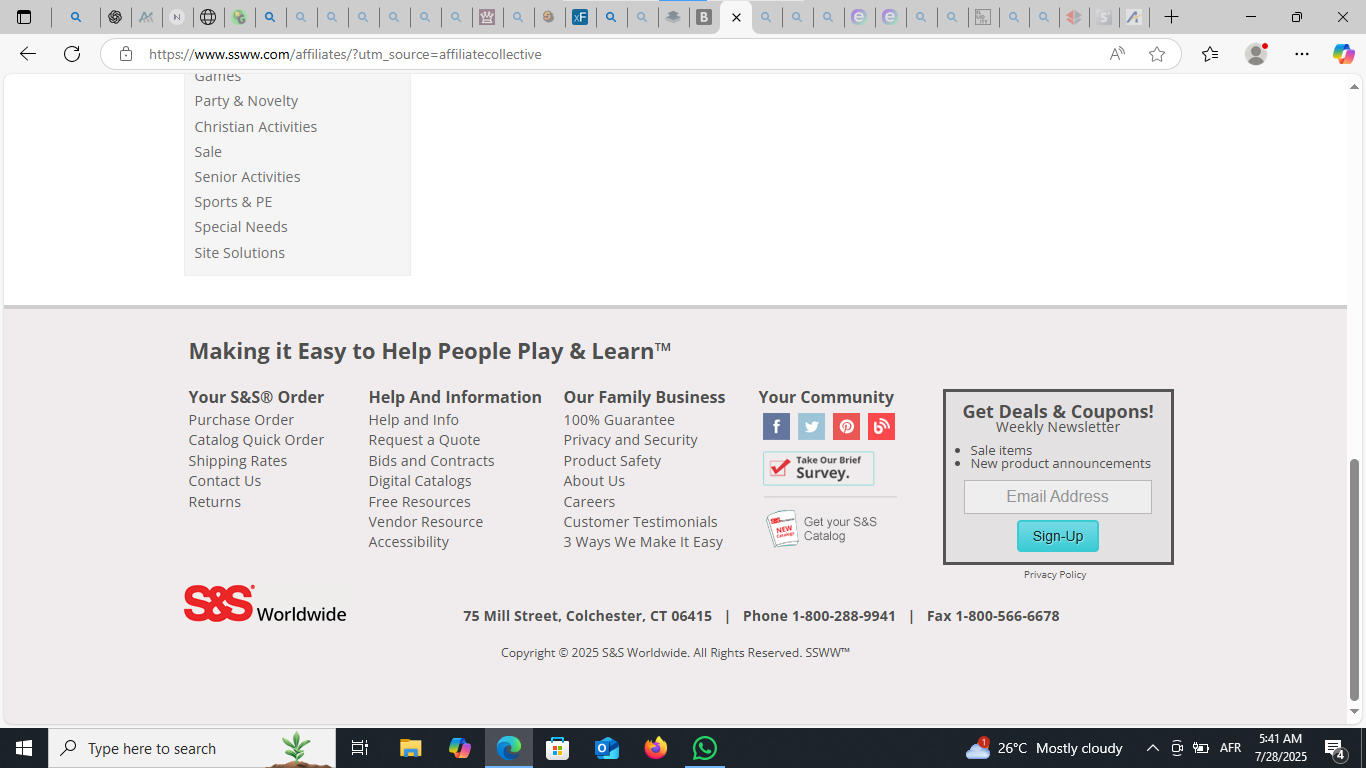Open Task View on the taskbar
Image resolution: width=1366 pixels, height=768 pixels.
(360, 748)
